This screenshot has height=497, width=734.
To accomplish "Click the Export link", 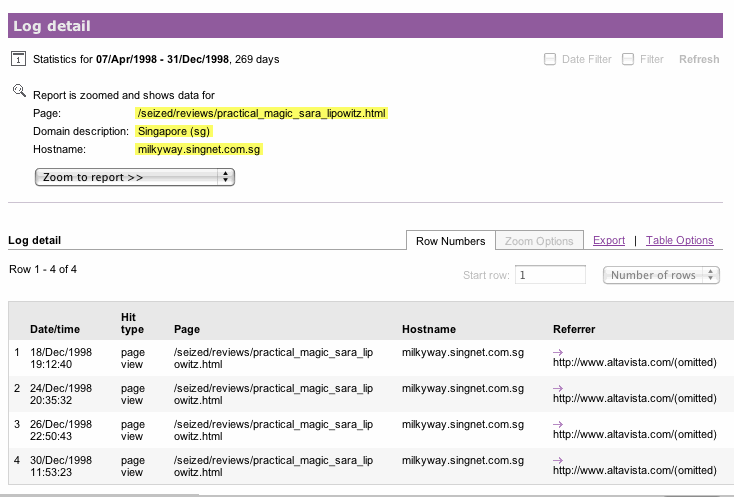I will coord(608,241).
